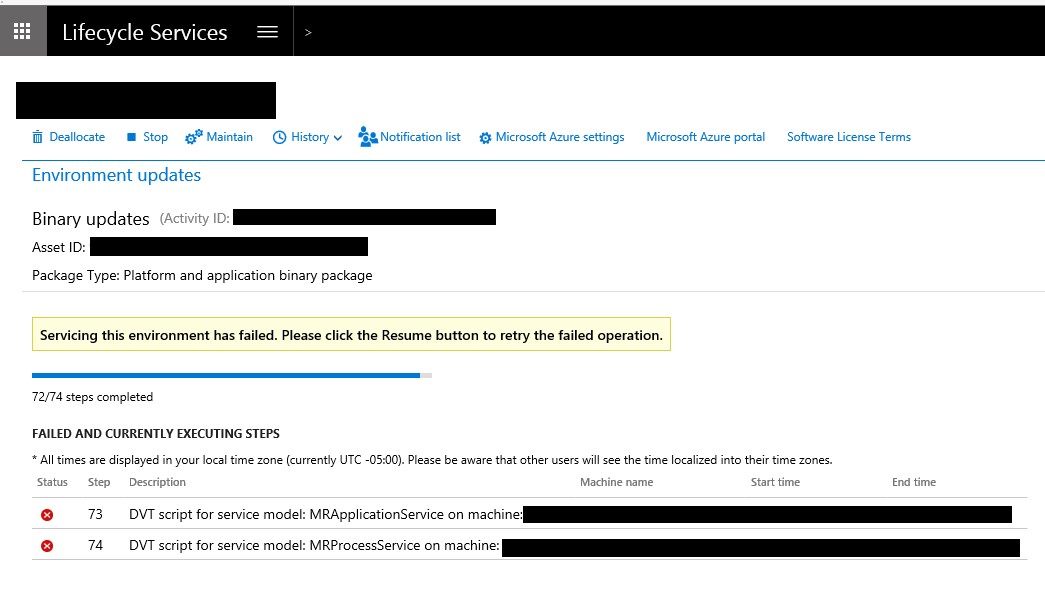This screenshot has height=590, width=1045.
Task: Click the failed status icon for step 73
Action: point(47,515)
